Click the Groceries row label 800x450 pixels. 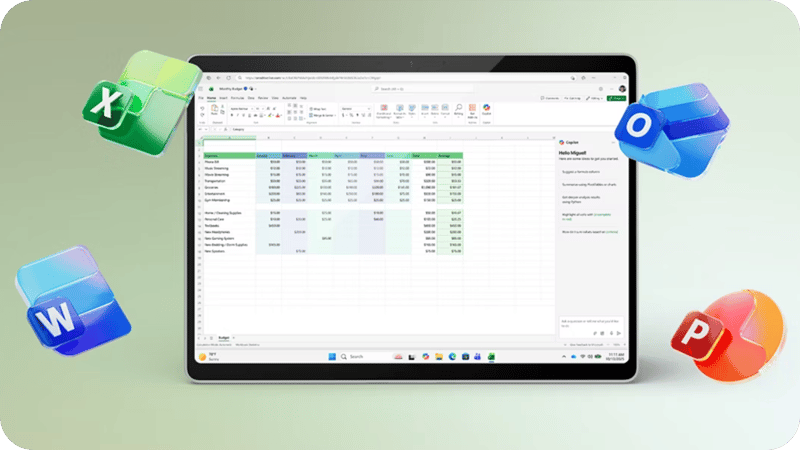tap(211, 187)
